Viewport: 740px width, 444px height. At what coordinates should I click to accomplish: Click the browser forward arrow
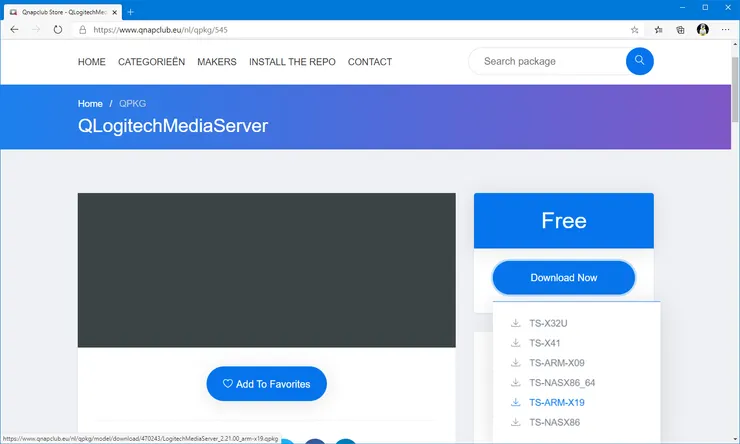coord(36,30)
